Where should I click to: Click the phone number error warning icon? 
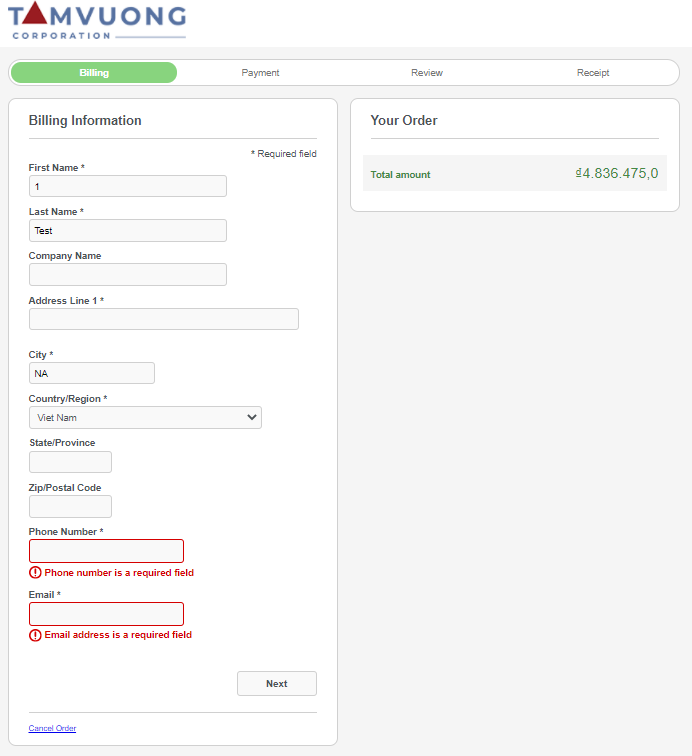pyautogui.click(x=35, y=573)
